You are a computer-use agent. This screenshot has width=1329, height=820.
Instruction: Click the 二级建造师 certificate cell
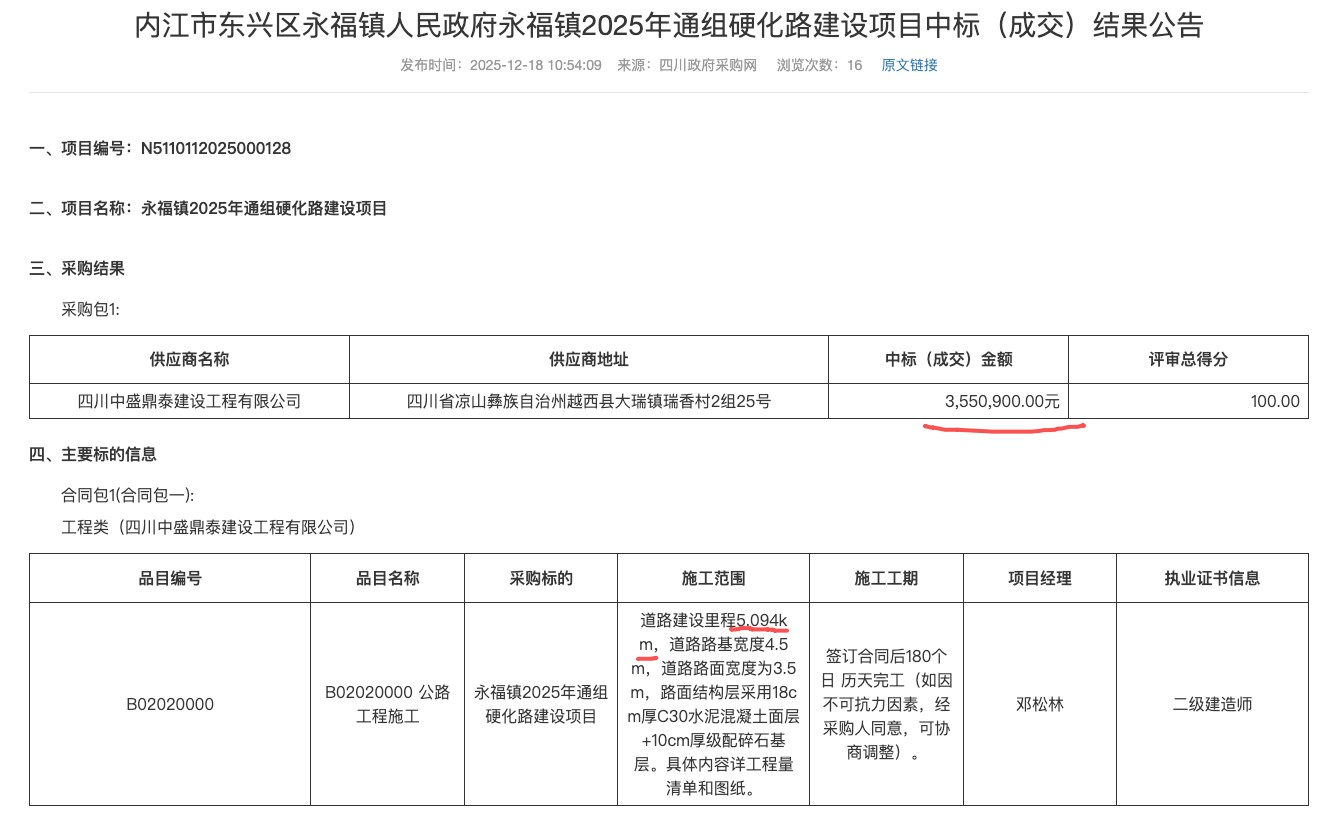(x=1212, y=704)
